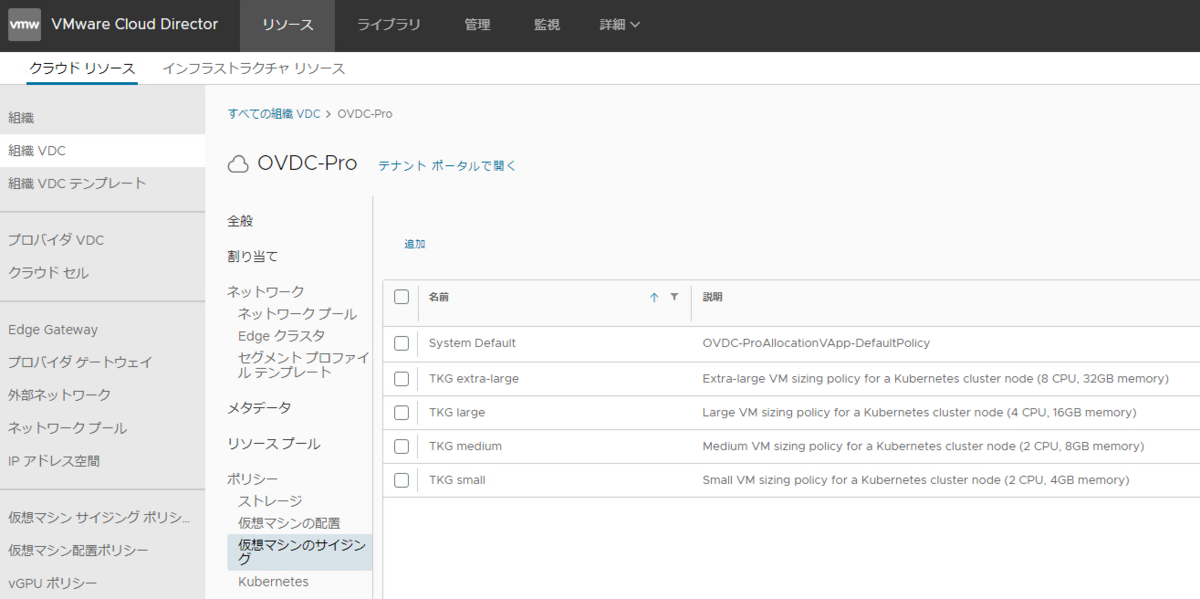Select the System Default policy checkbox

click(401, 344)
